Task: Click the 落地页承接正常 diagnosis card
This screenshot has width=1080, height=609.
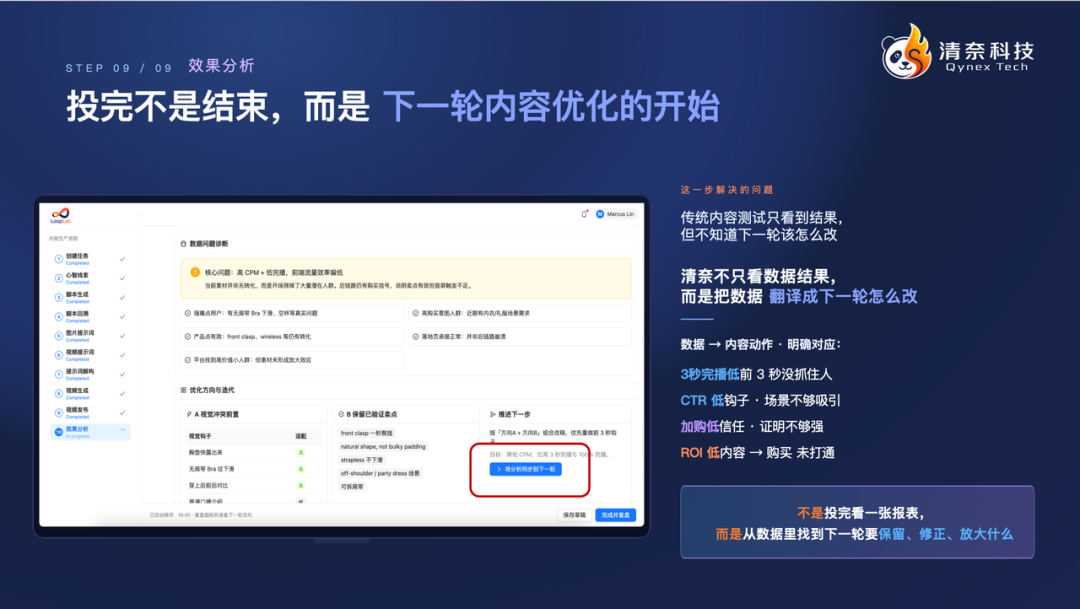Action: [x=520, y=336]
